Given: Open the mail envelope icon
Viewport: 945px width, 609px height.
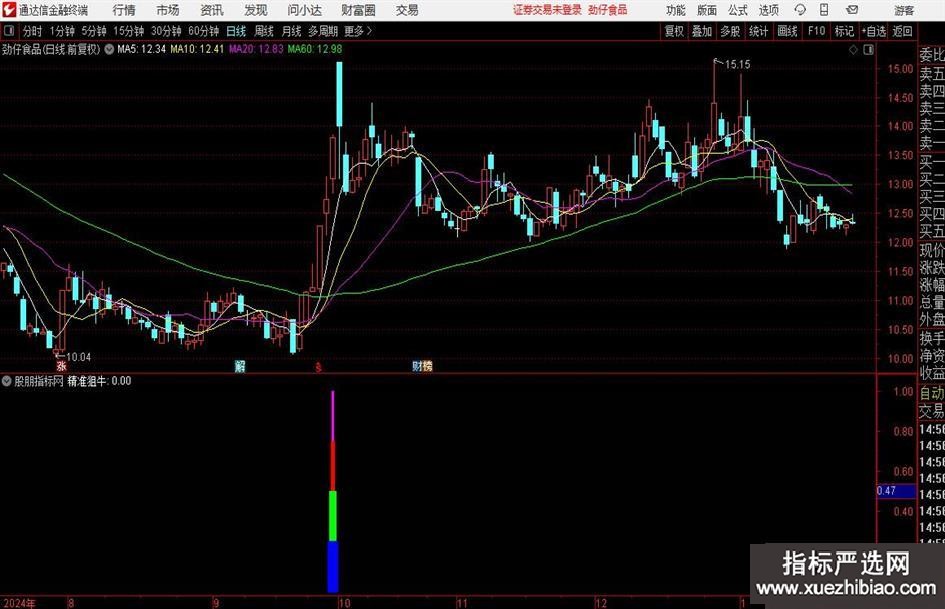Looking at the screenshot, I should pos(852,10).
